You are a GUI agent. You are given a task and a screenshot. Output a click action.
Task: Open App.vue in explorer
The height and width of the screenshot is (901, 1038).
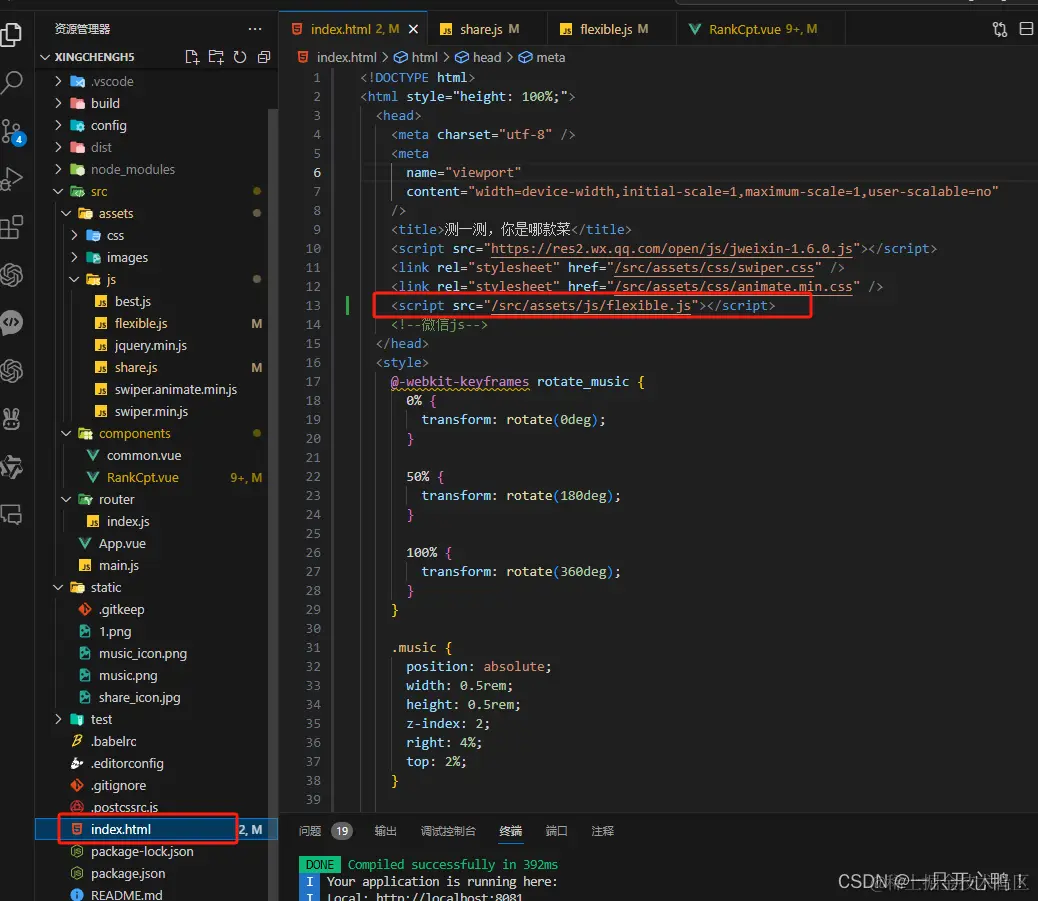point(156,543)
